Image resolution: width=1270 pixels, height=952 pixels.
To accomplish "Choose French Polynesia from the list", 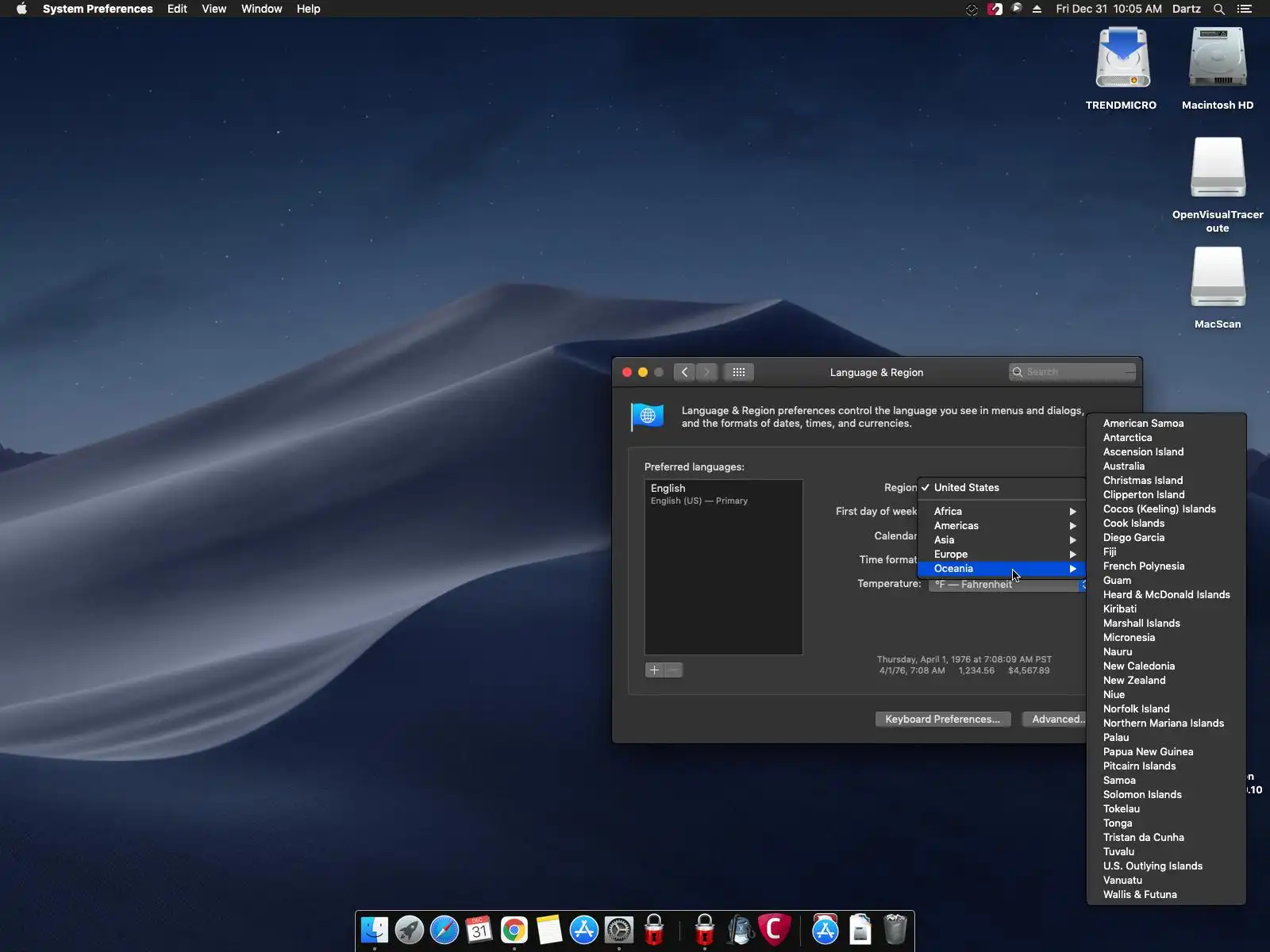I will point(1166,566).
